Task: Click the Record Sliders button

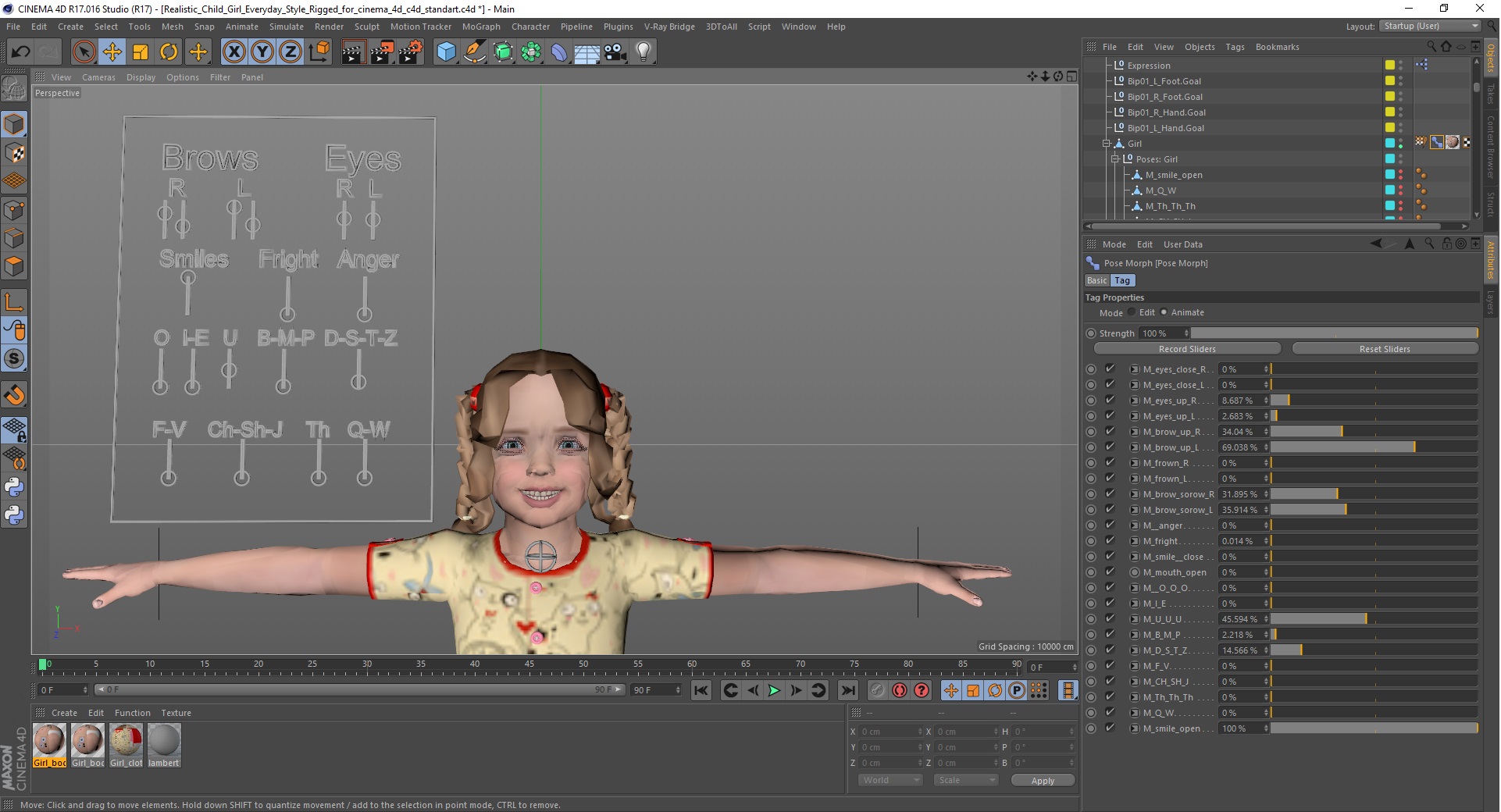Action: (x=1187, y=349)
